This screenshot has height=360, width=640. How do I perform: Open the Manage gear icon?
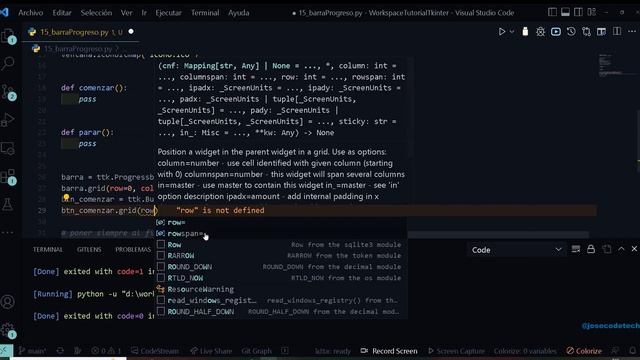pyautogui.click(x=8, y=330)
